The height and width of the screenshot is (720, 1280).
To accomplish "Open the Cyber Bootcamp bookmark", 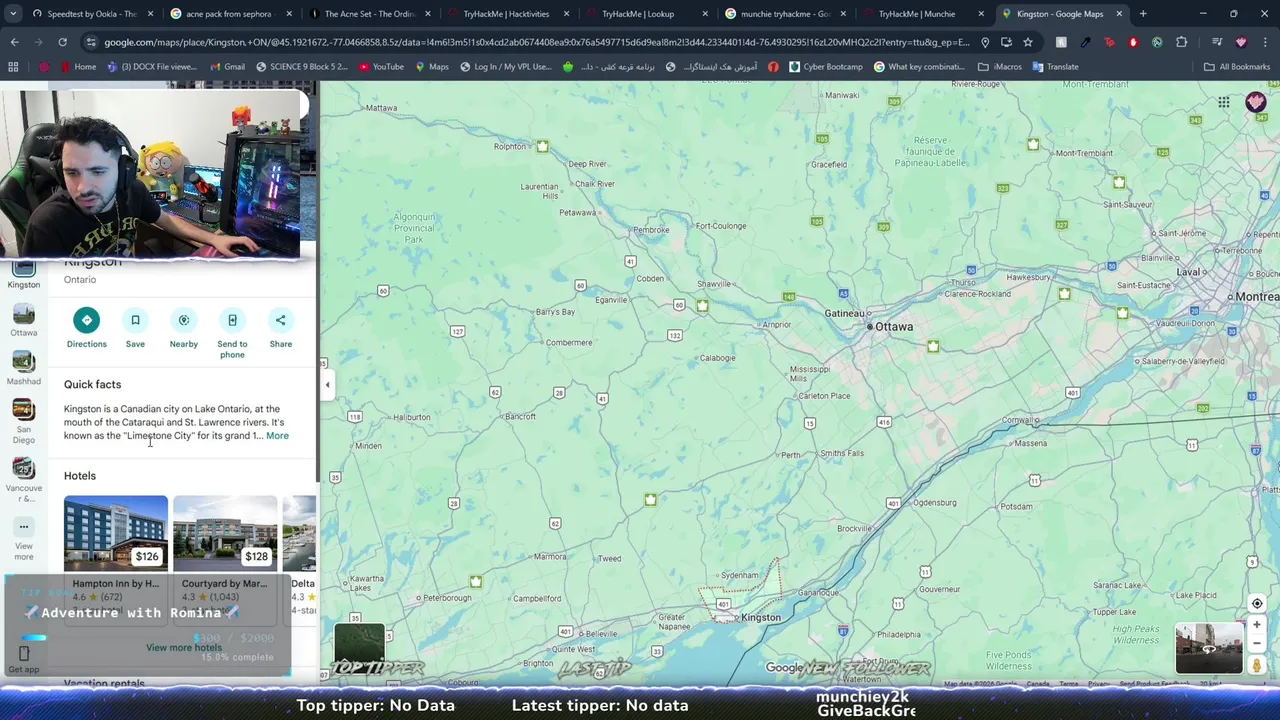I will (x=825, y=67).
